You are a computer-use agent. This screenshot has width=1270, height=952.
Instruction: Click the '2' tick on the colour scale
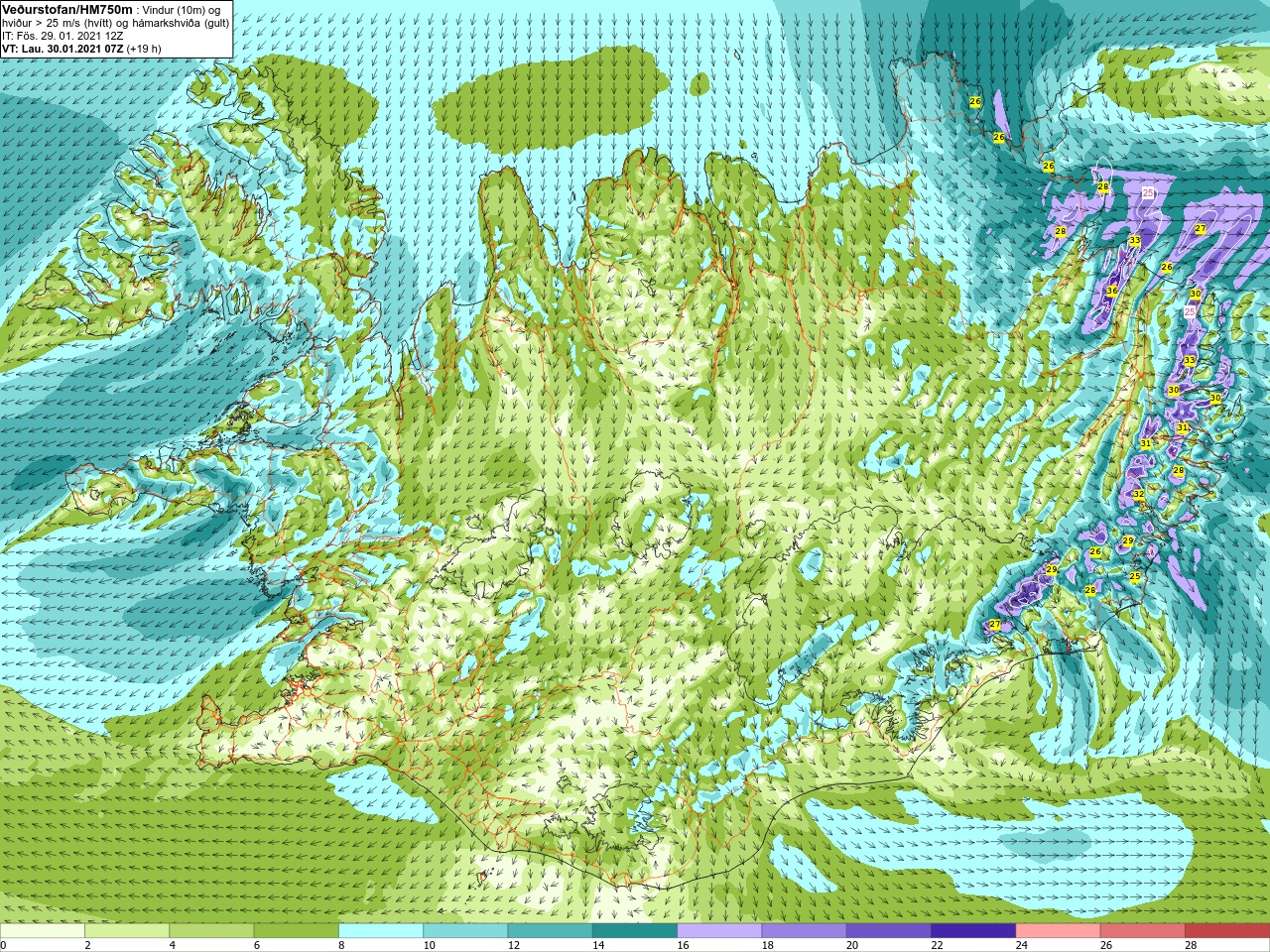tap(87, 945)
